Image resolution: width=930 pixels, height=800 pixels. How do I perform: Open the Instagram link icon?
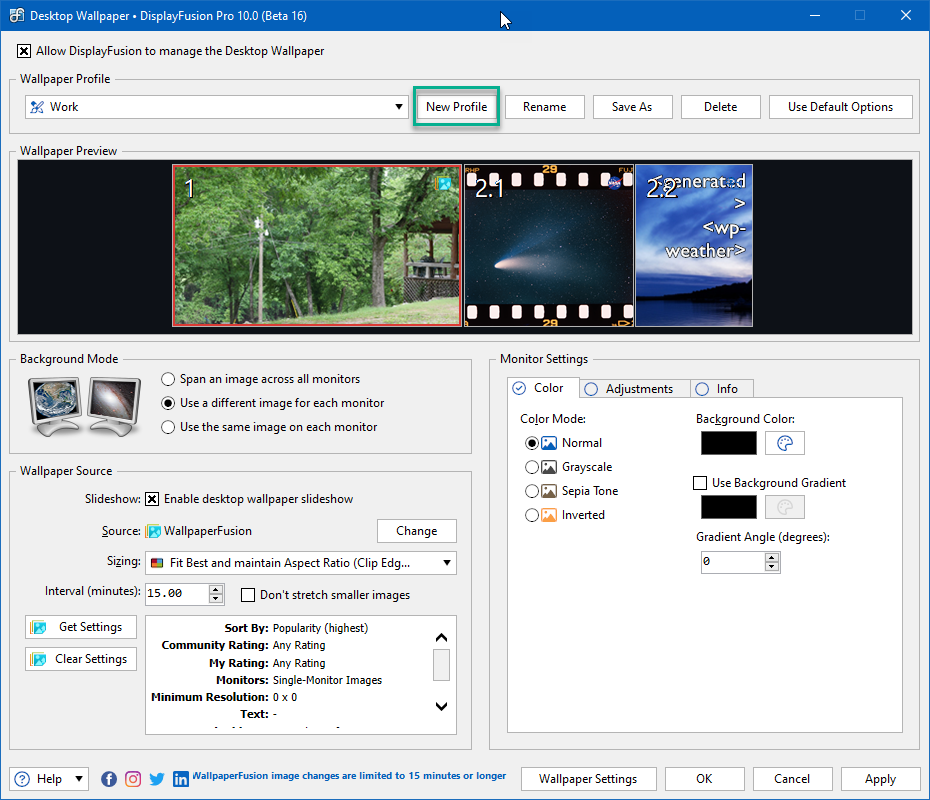pos(133,779)
